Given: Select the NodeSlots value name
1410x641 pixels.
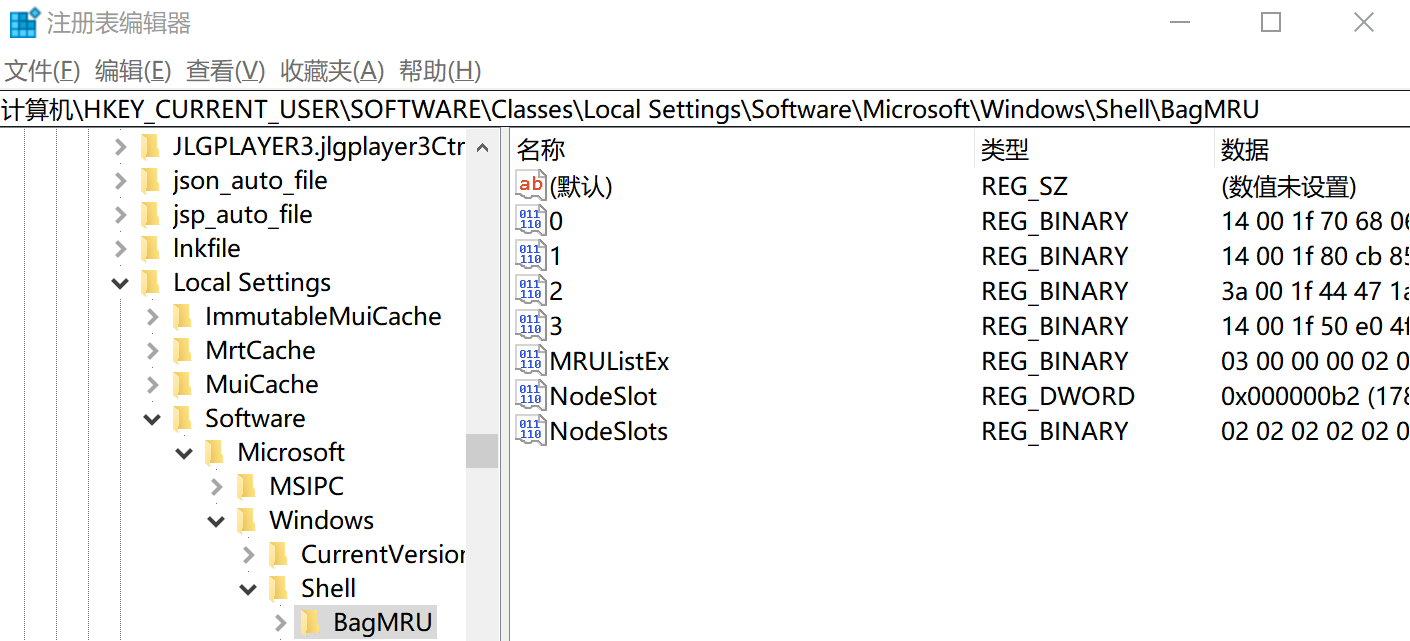Looking at the screenshot, I should pos(608,431).
